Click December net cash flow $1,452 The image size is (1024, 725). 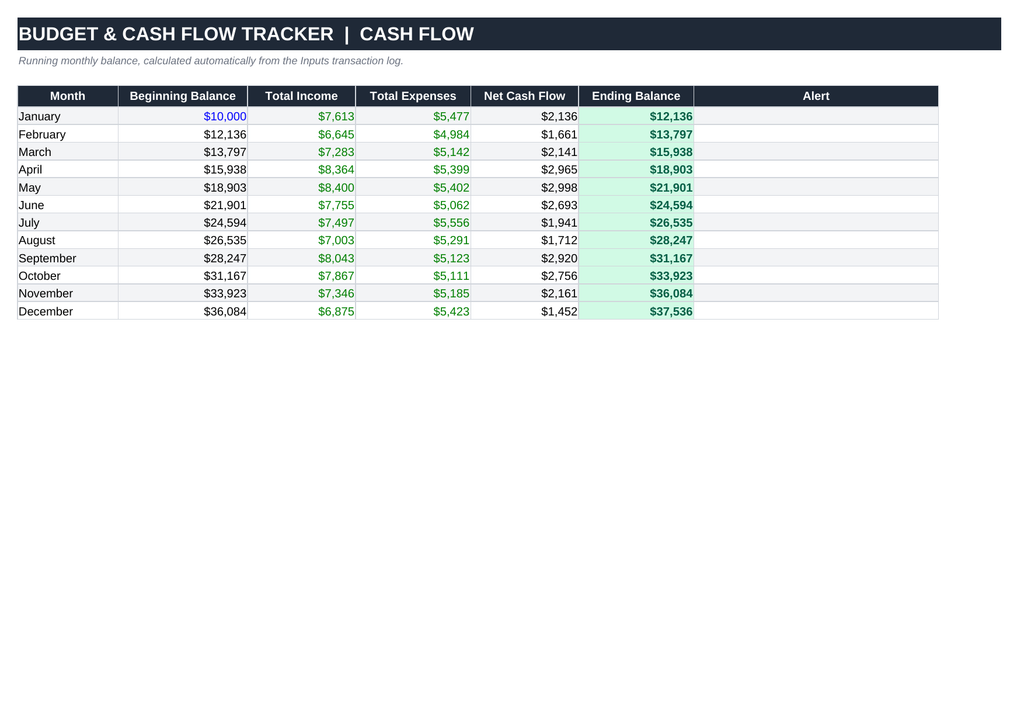(x=524, y=312)
